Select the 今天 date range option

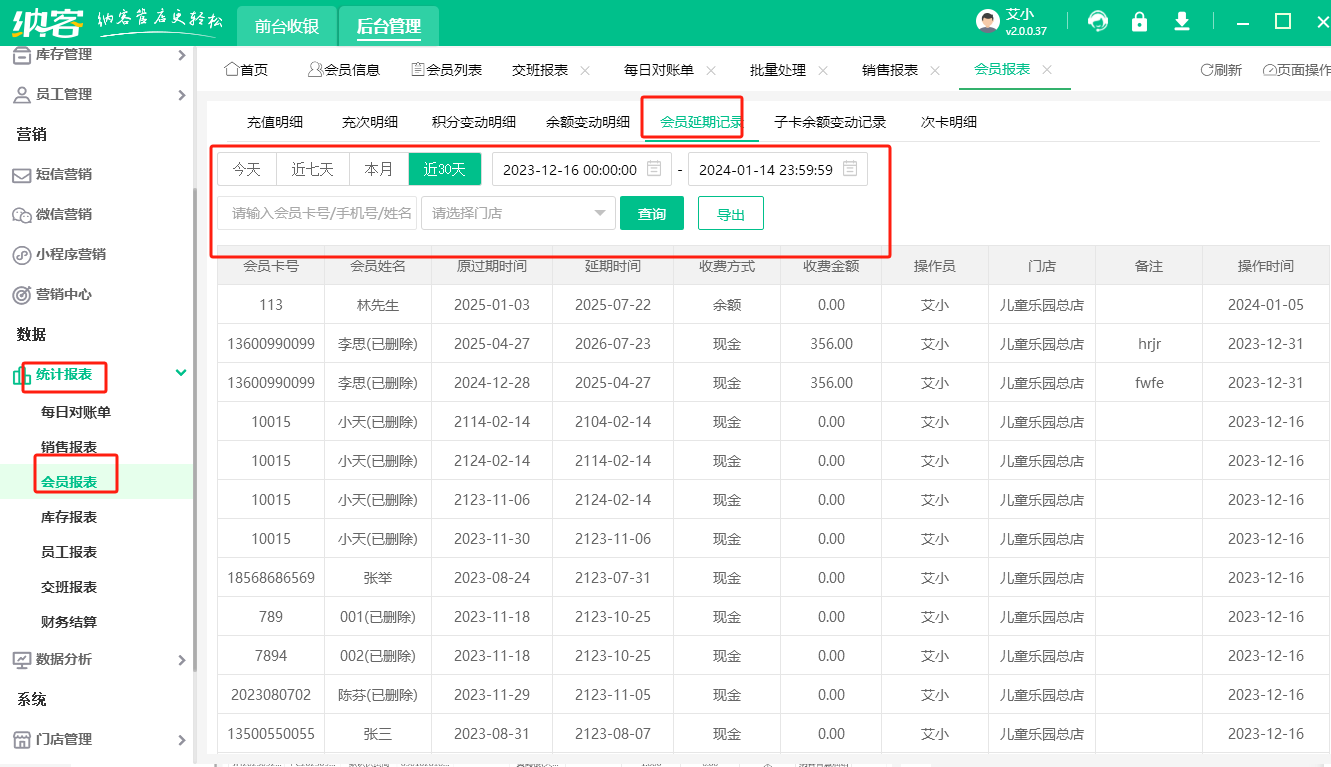click(247, 169)
